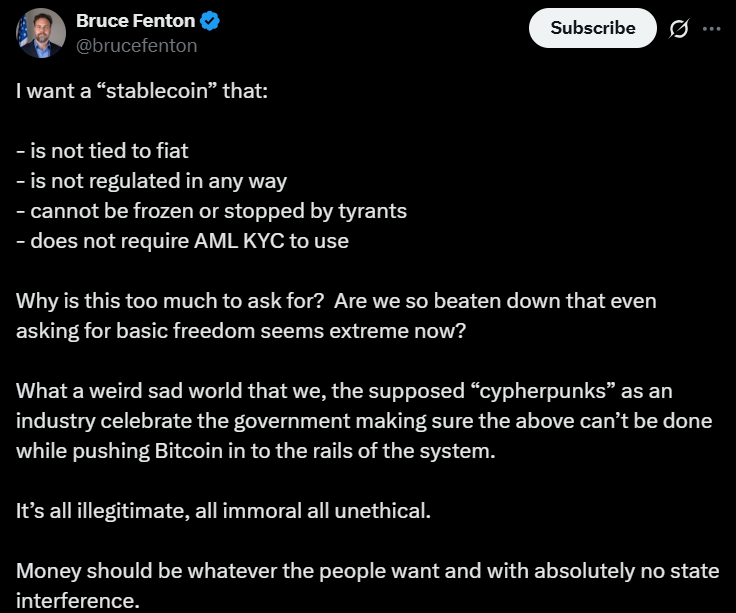The height and width of the screenshot is (613, 736).
Task: Open the Bruce Fenton display name link
Action: [135, 21]
